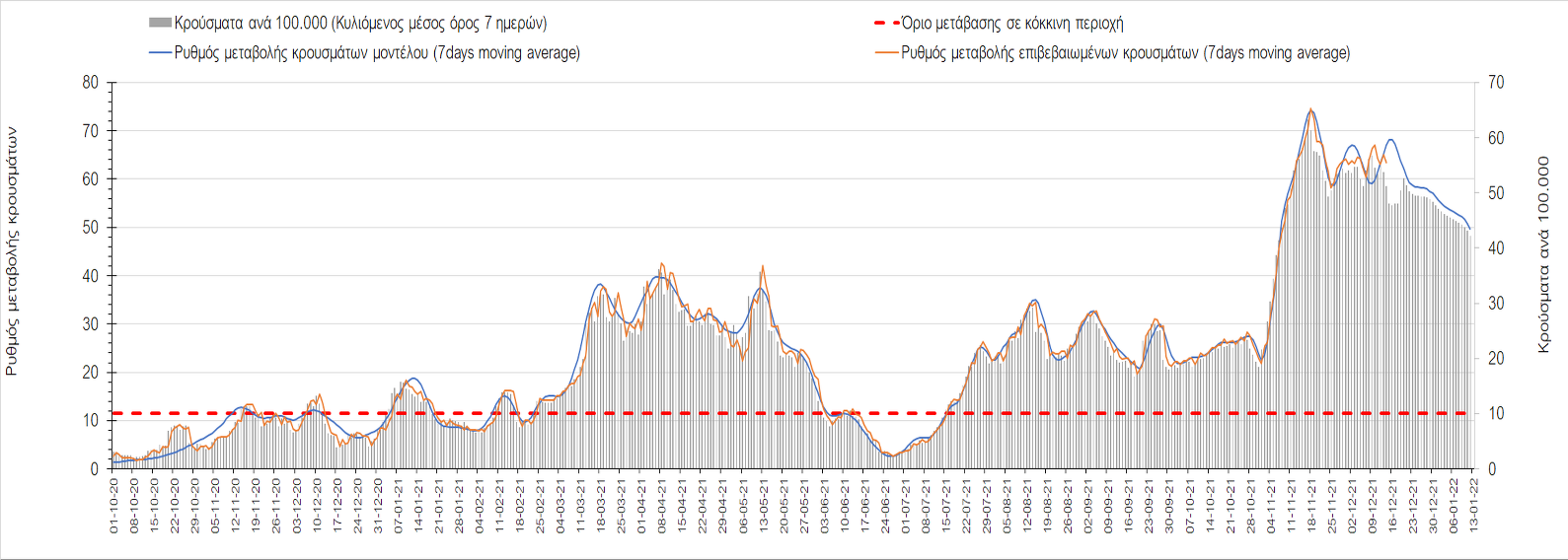The image size is (1568, 560).
Task: Click the blue line legend marker
Action: tap(160, 53)
